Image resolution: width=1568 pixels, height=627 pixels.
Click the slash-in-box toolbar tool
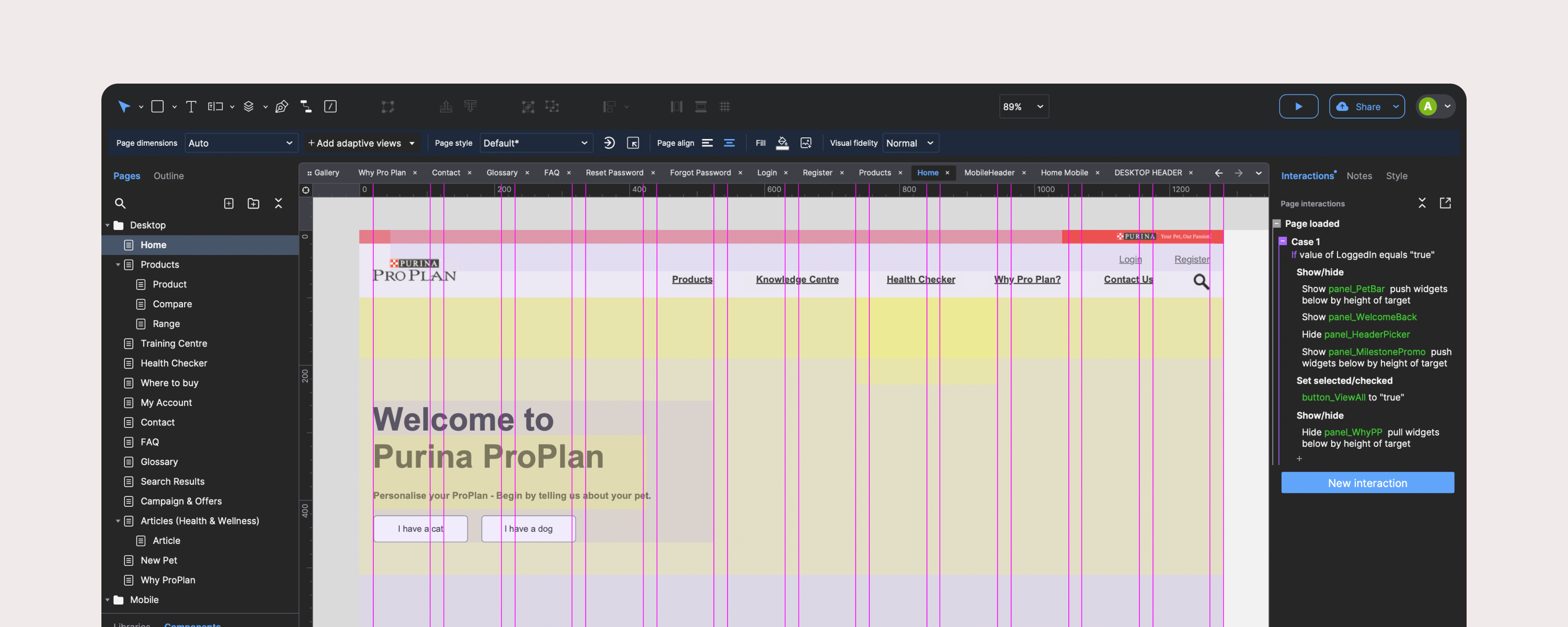click(330, 107)
